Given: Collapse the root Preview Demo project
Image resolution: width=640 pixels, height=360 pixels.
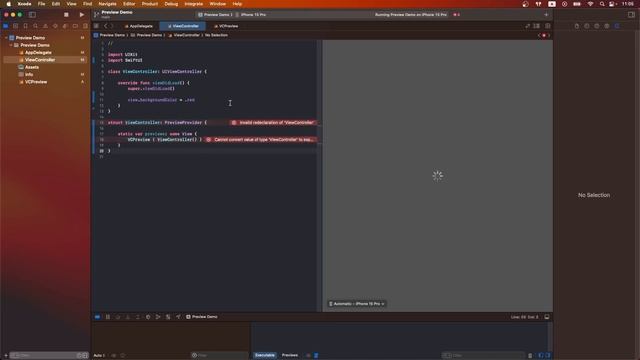Looking at the screenshot, I should (6, 38).
